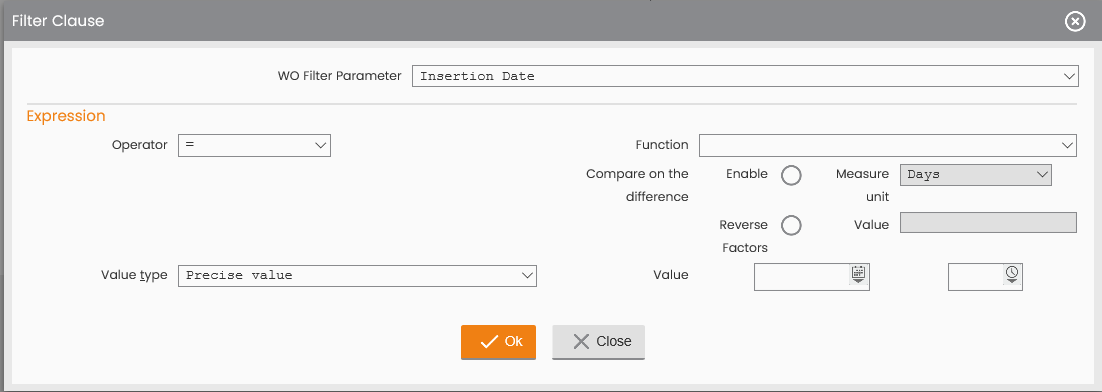Toggle the Reverse Factors radio button
This screenshot has height=392, width=1102.
(791, 226)
